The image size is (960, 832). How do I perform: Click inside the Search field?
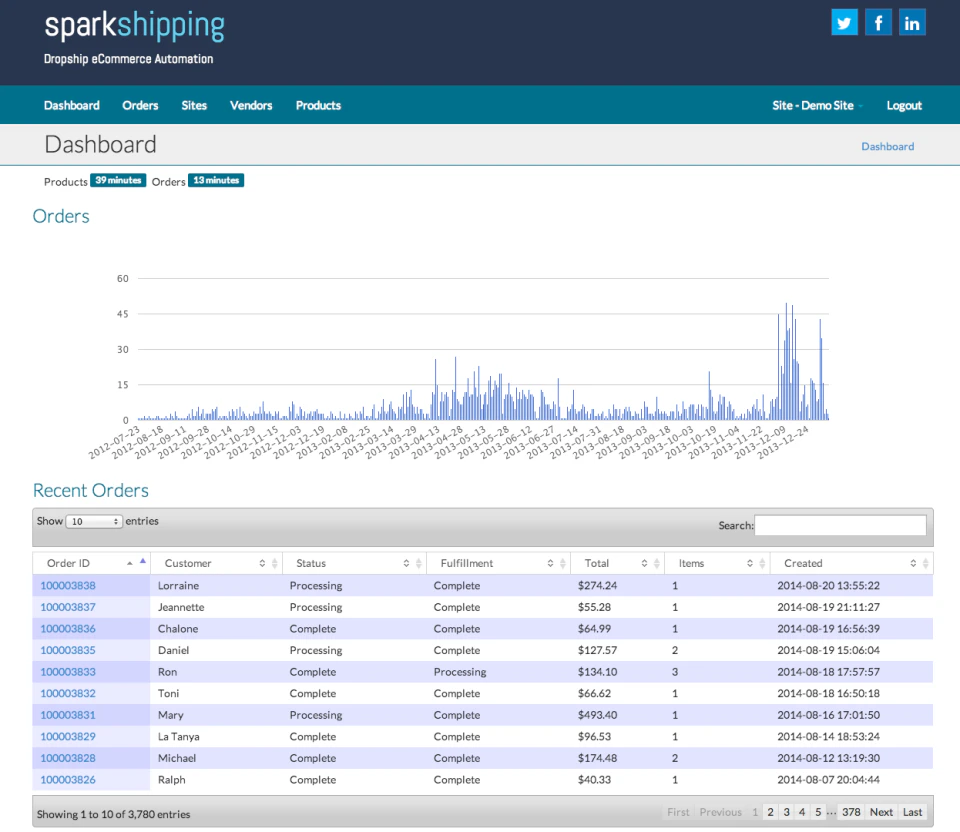pos(840,525)
